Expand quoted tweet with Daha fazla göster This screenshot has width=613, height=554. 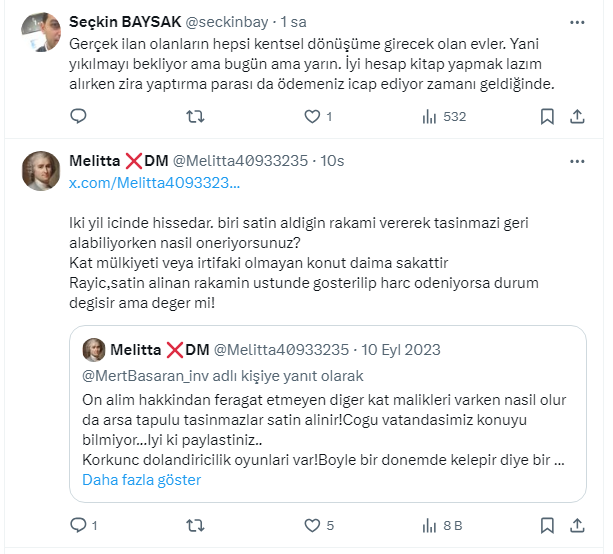142,480
